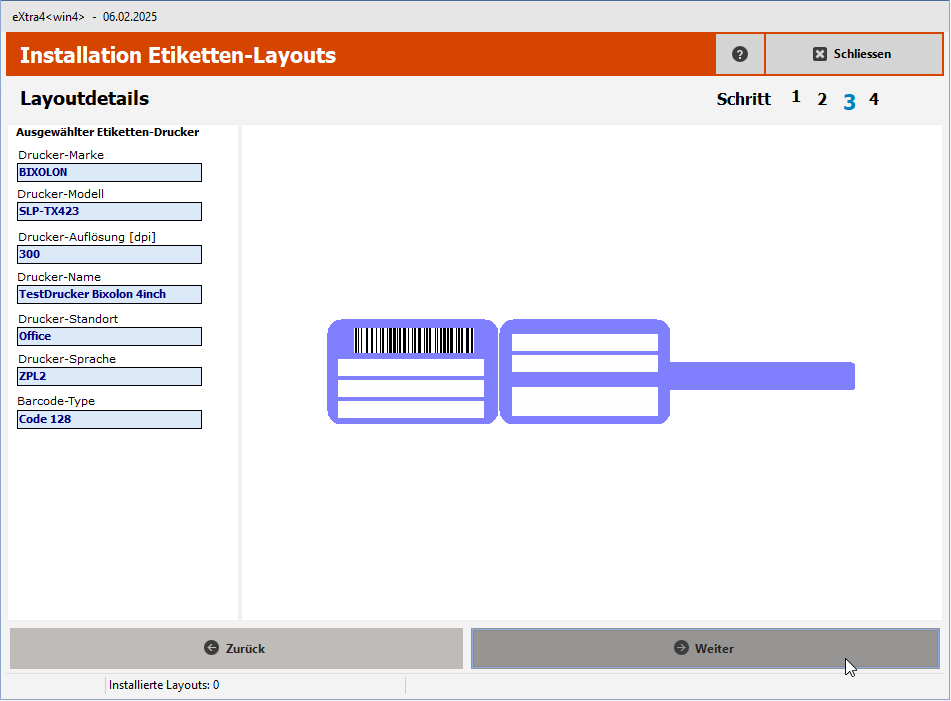The image size is (951, 701).
Task: Click the Drucker-Standort field showing Office
Action: (x=109, y=336)
